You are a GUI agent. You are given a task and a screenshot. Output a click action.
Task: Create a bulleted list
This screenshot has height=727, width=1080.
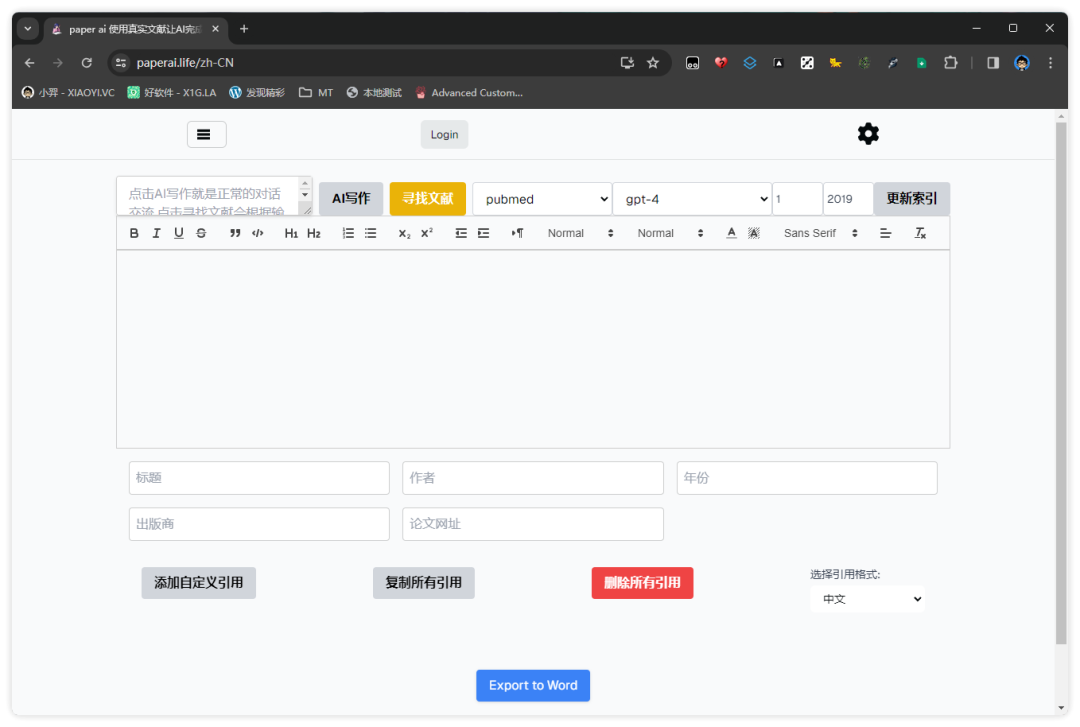point(371,233)
